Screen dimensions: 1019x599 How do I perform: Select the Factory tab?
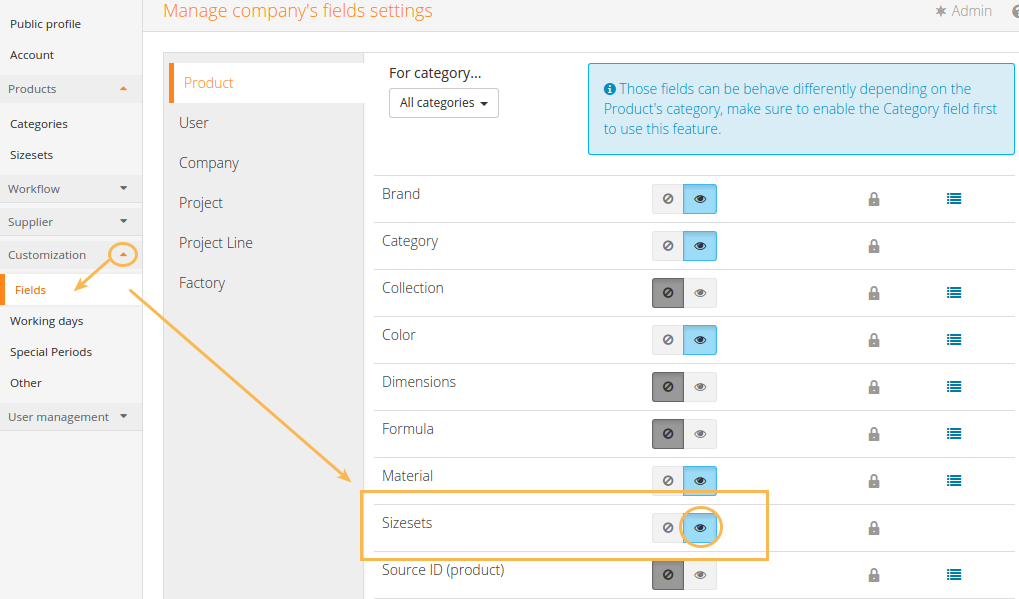click(202, 283)
